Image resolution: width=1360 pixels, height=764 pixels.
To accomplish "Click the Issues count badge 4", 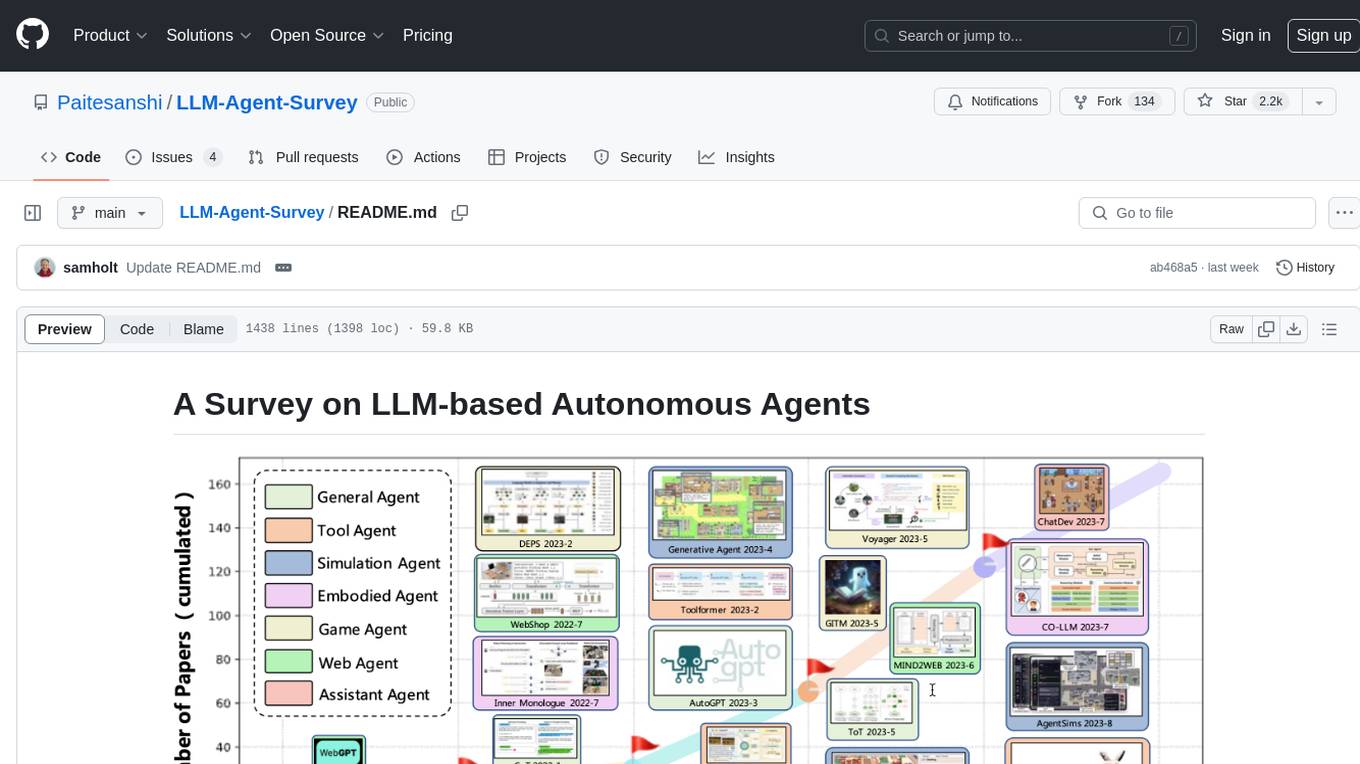I will (212, 157).
